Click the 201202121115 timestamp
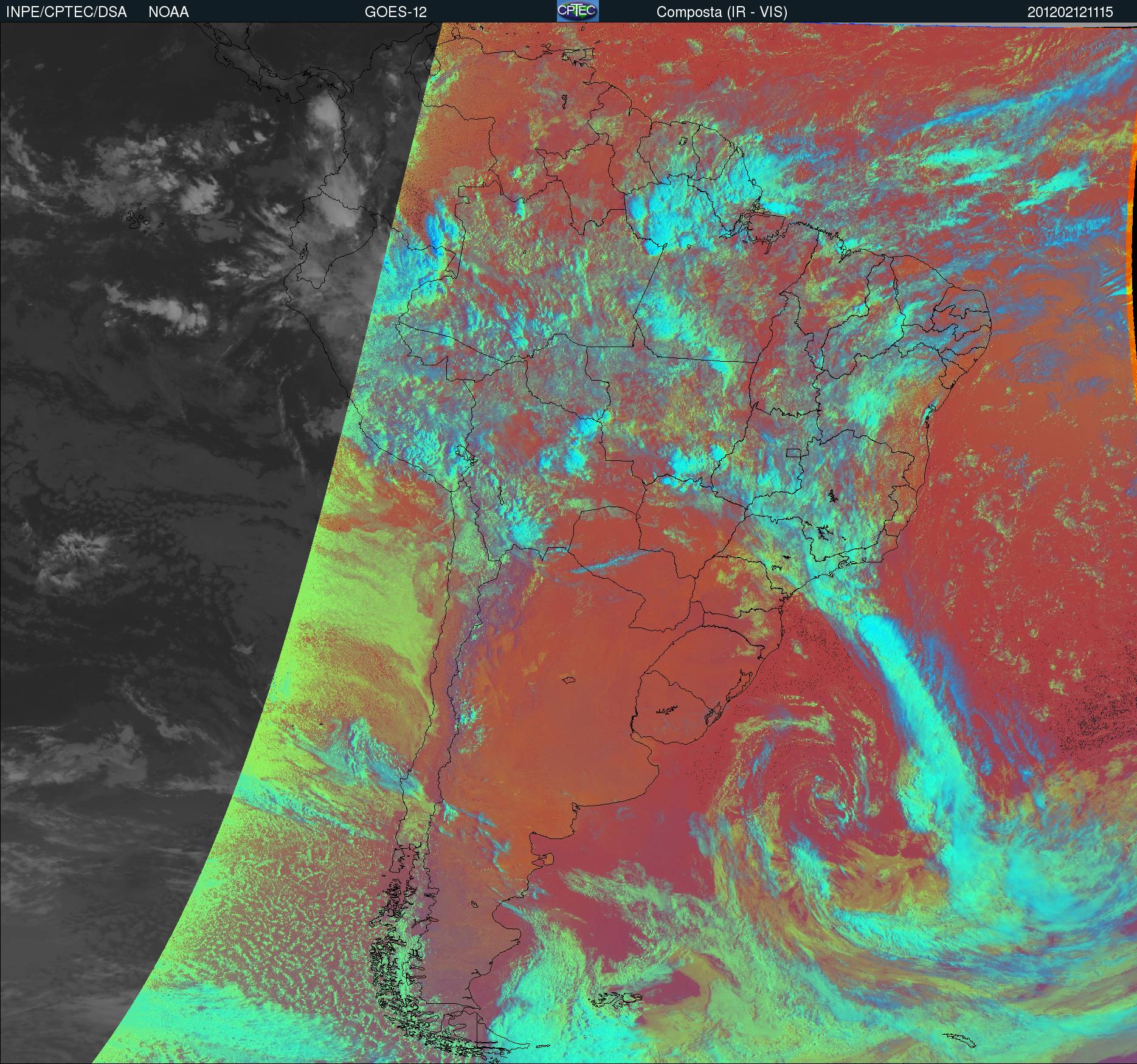This screenshot has height=1064, width=1137. click(1070, 12)
